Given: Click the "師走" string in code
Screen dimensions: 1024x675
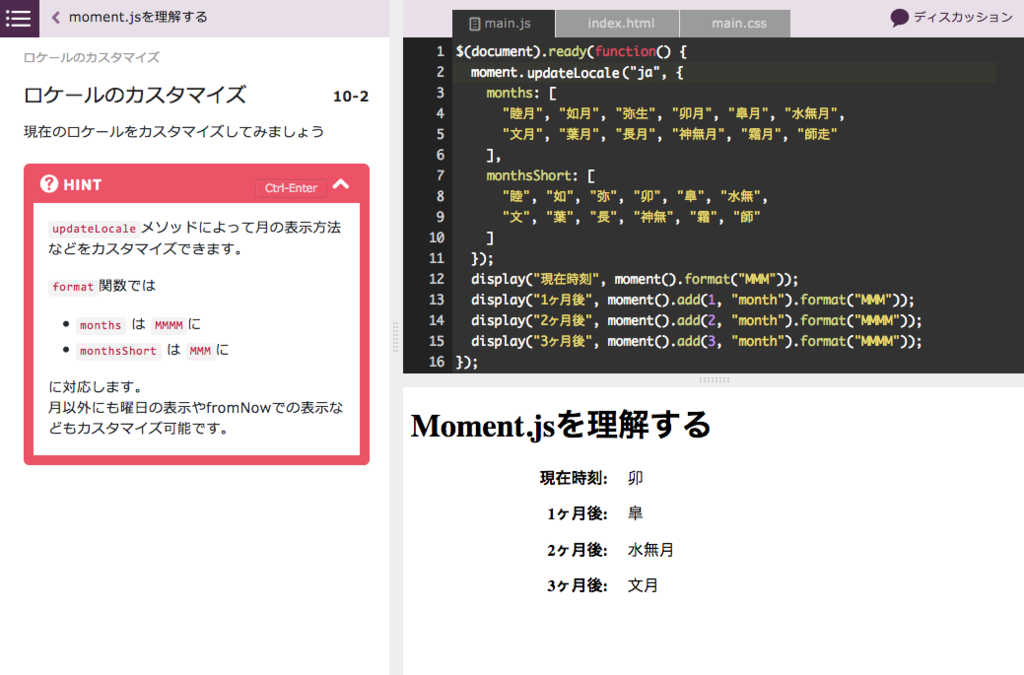Looking at the screenshot, I should tap(817, 134).
